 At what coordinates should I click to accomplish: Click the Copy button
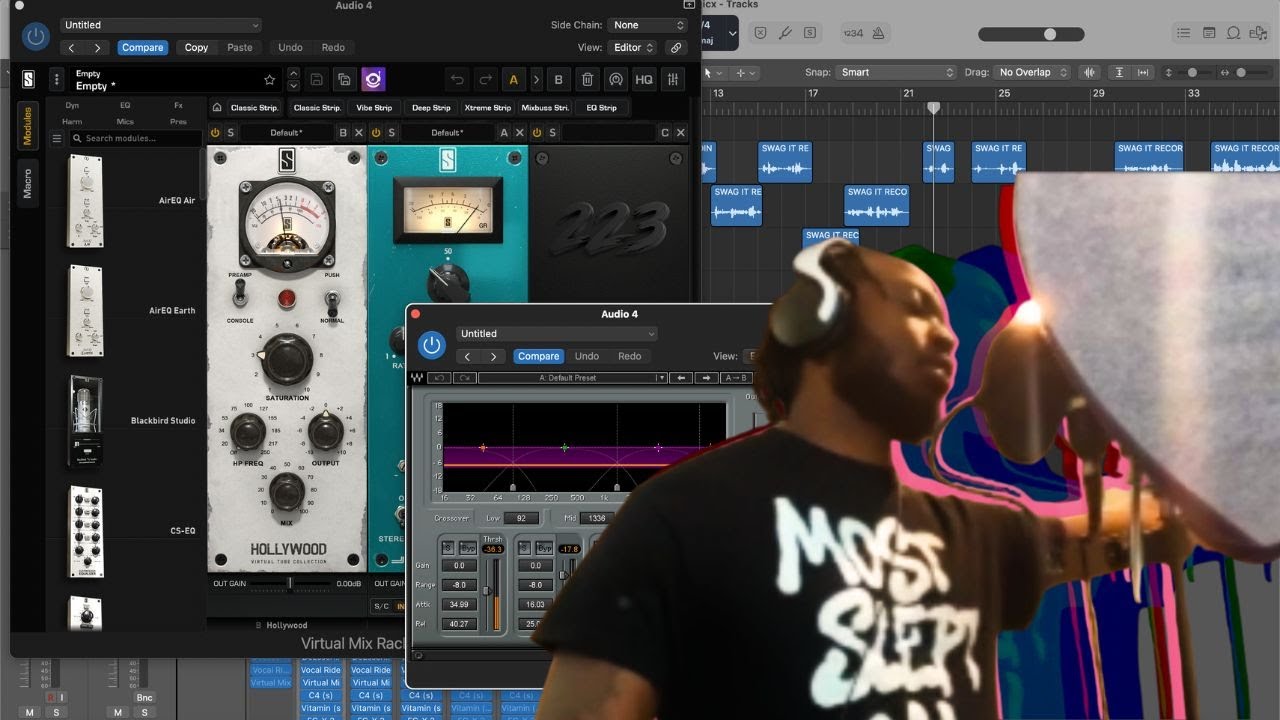[196, 47]
